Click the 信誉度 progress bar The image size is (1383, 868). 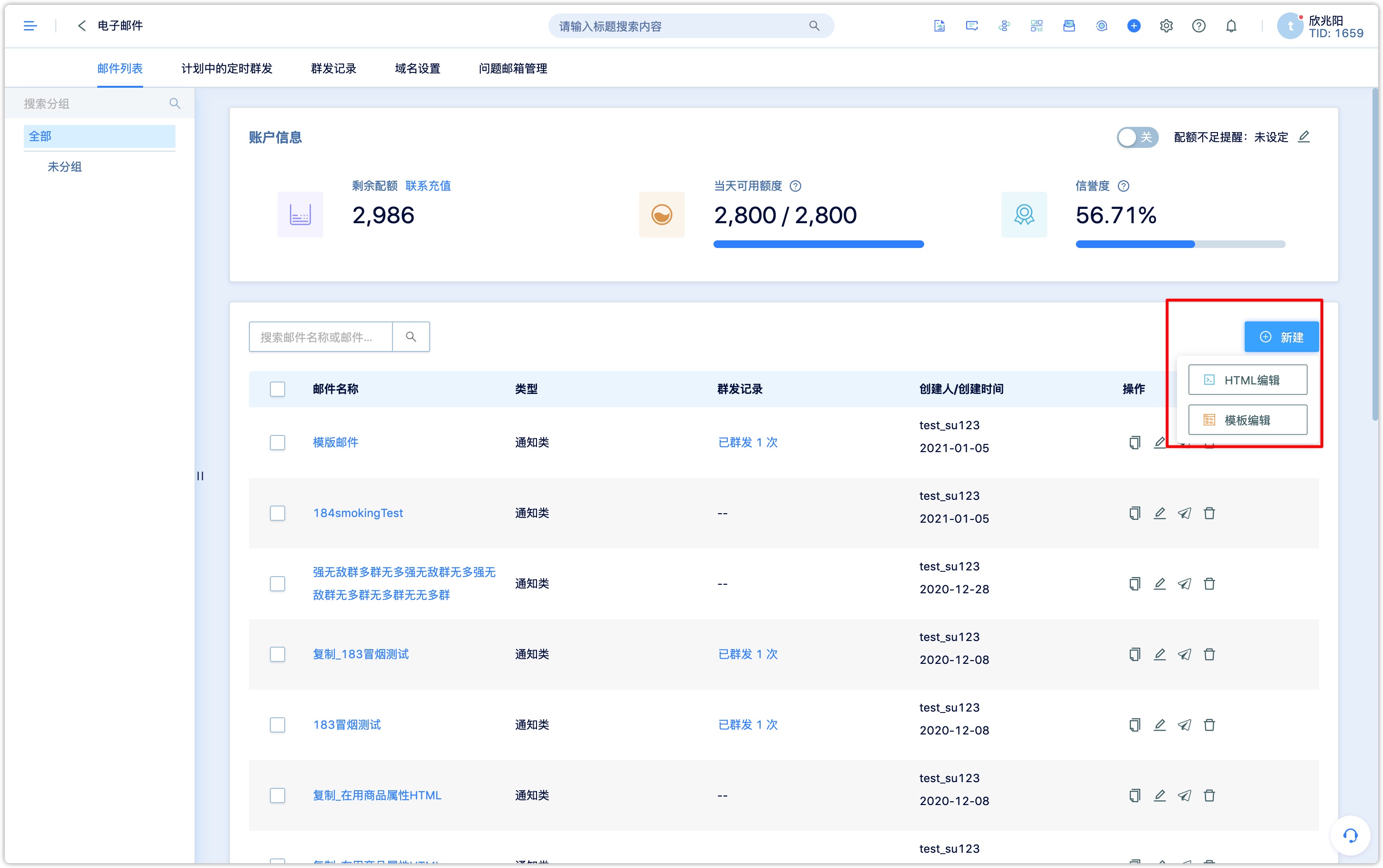(x=1180, y=245)
